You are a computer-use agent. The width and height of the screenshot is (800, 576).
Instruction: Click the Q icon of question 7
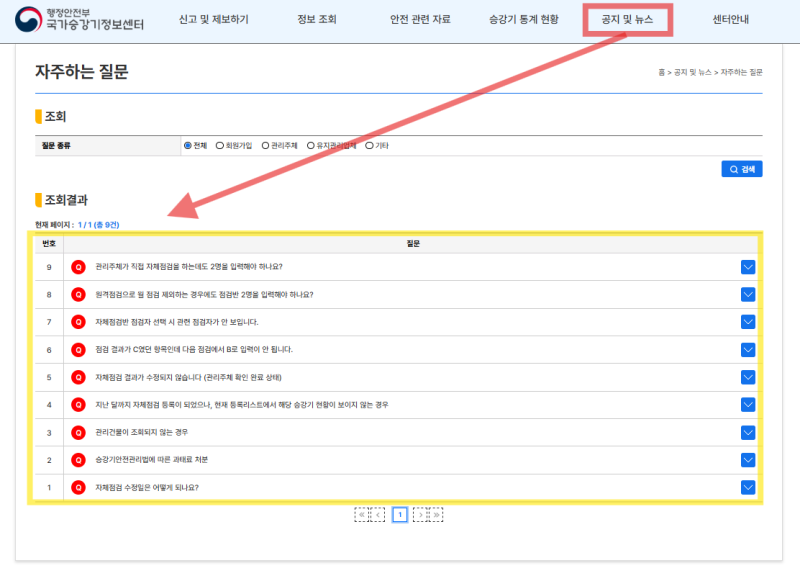78,322
